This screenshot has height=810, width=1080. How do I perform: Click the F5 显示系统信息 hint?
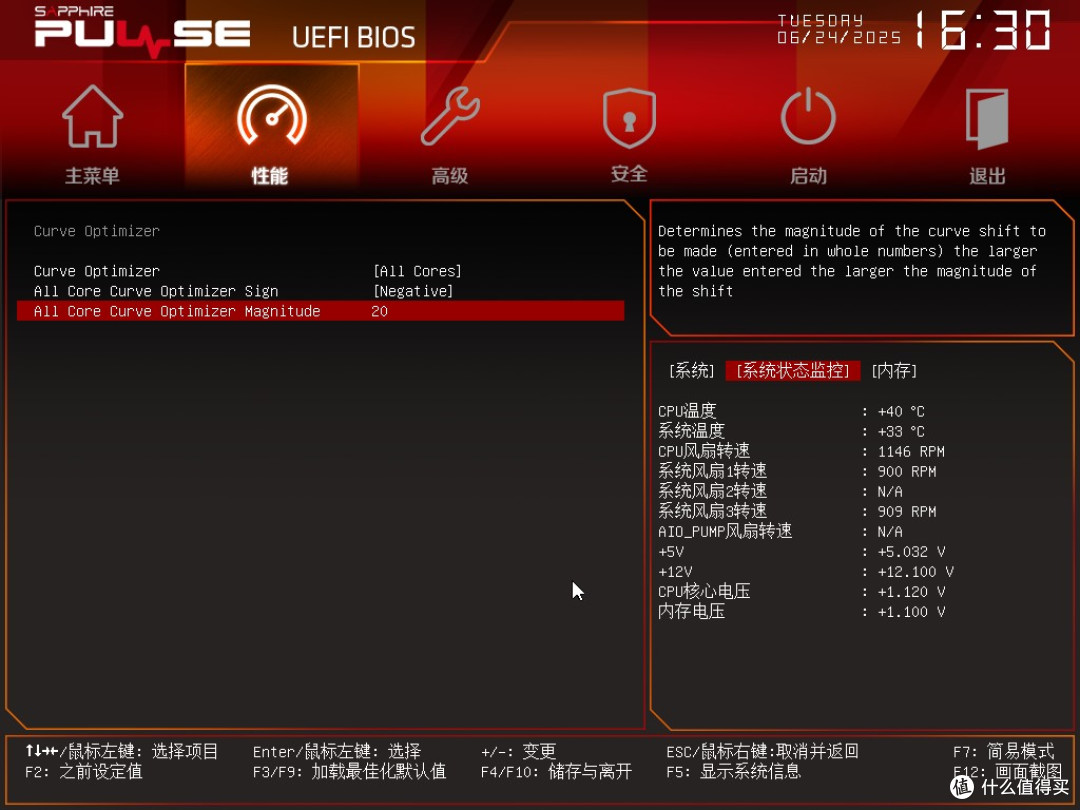click(x=734, y=771)
